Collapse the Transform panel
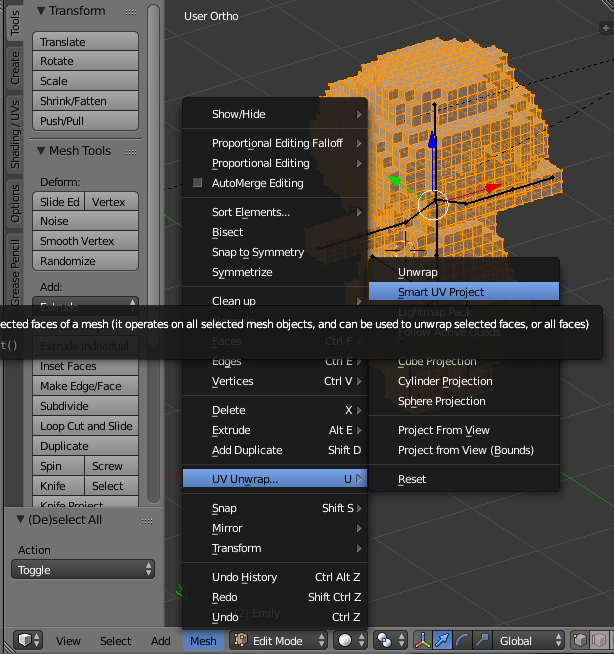 pos(41,11)
